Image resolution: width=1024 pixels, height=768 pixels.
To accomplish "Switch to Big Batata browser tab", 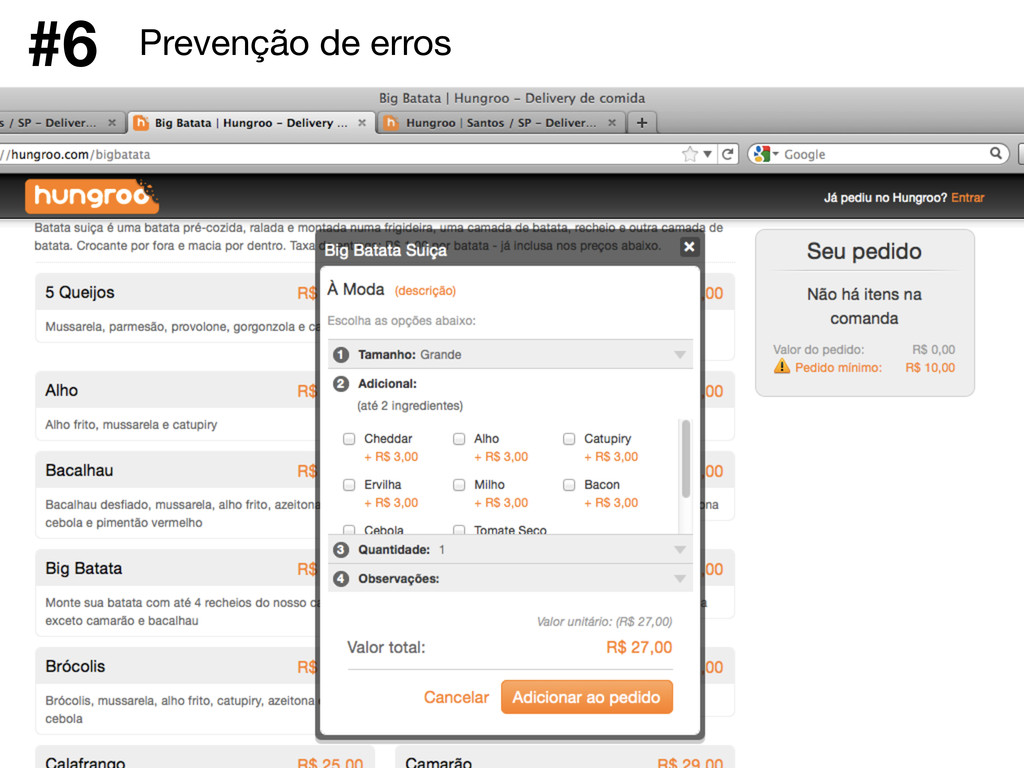I will tap(251, 123).
